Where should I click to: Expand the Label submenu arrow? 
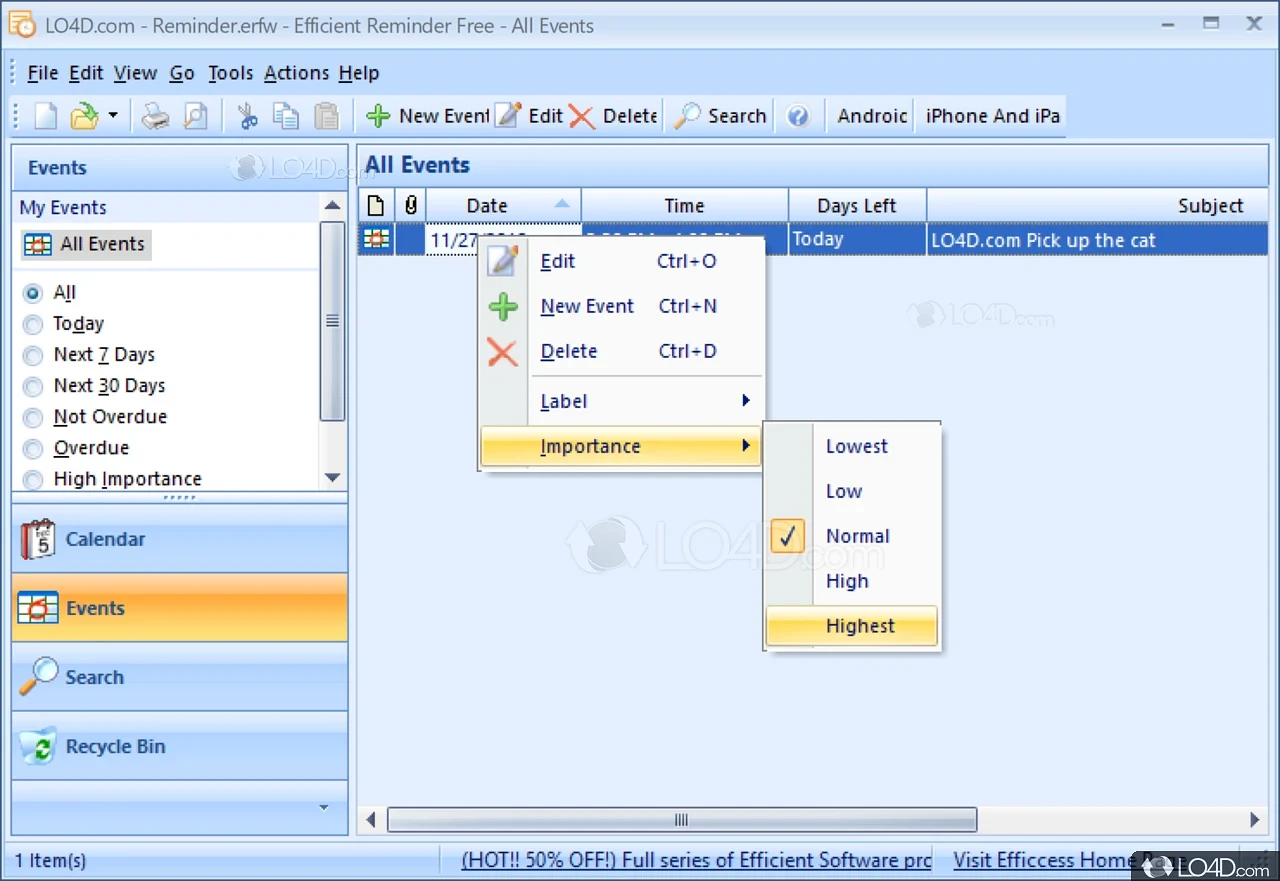click(746, 400)
